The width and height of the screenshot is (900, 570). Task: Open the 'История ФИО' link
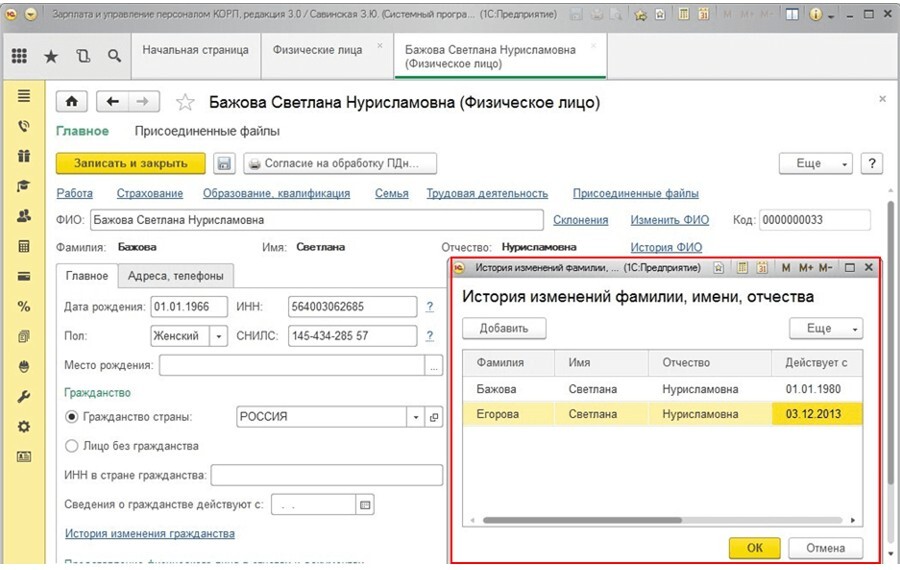(x=666, y=247)
